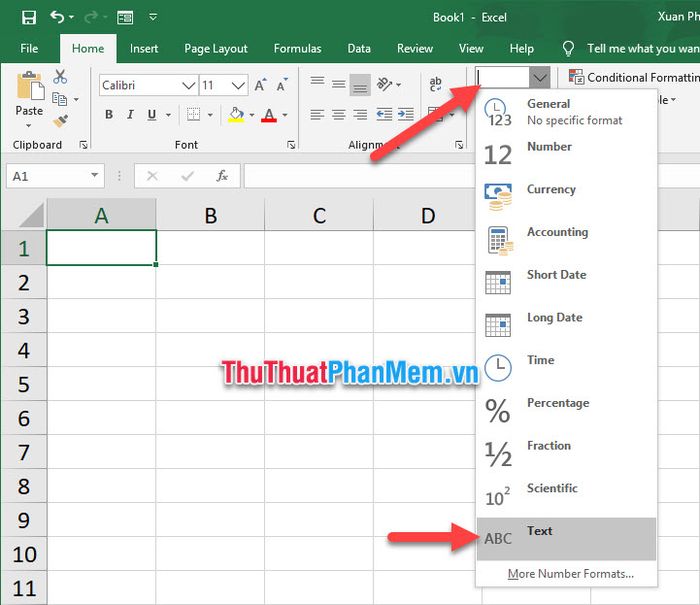Open the View tab
This screenshot has width=700, height=605.
click(471, 48)
